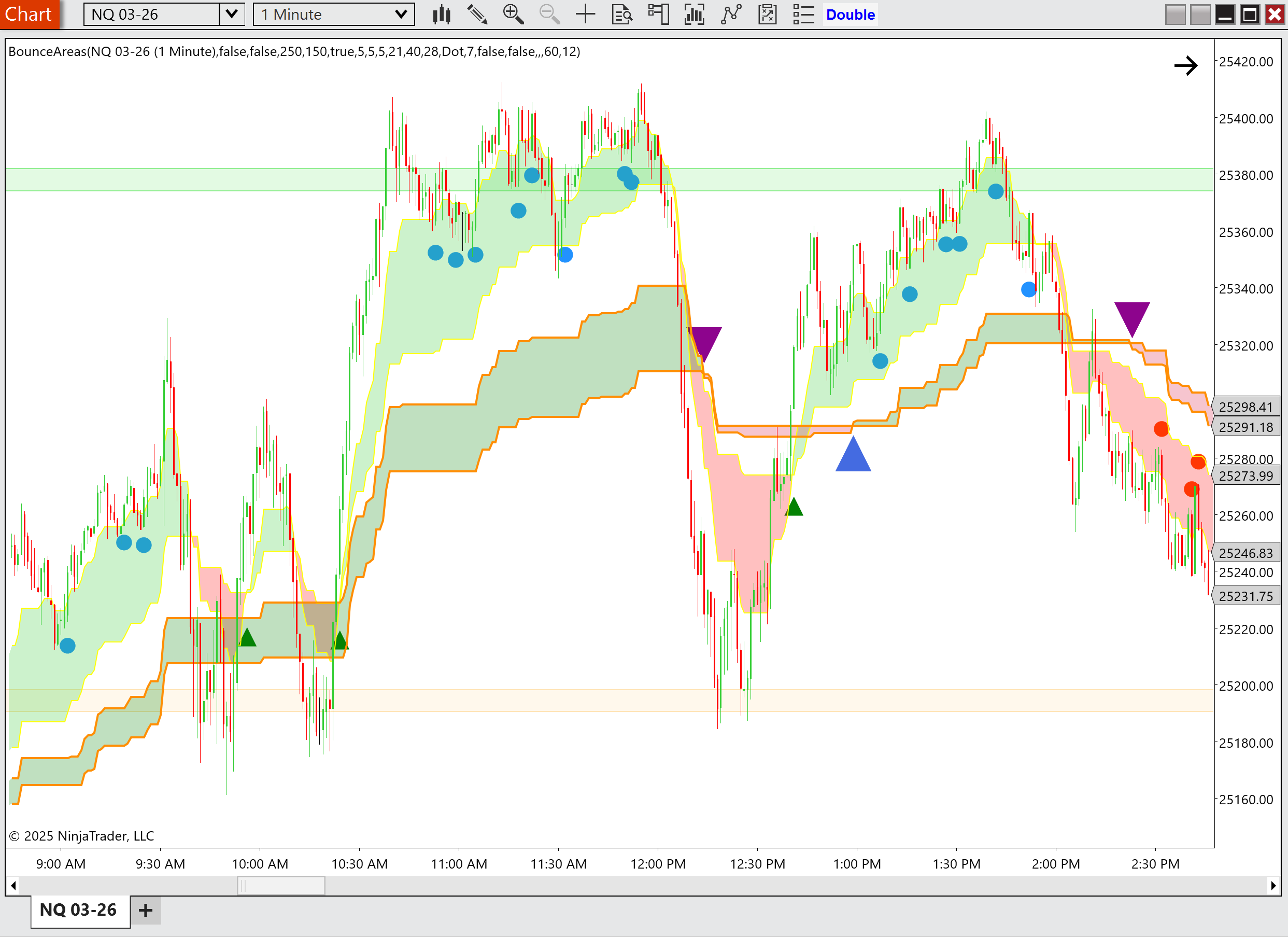Switch to the NQ 03-26 chart tab
The width and height of the screenshot is (1288, 937).
click(x=78, y=910)
